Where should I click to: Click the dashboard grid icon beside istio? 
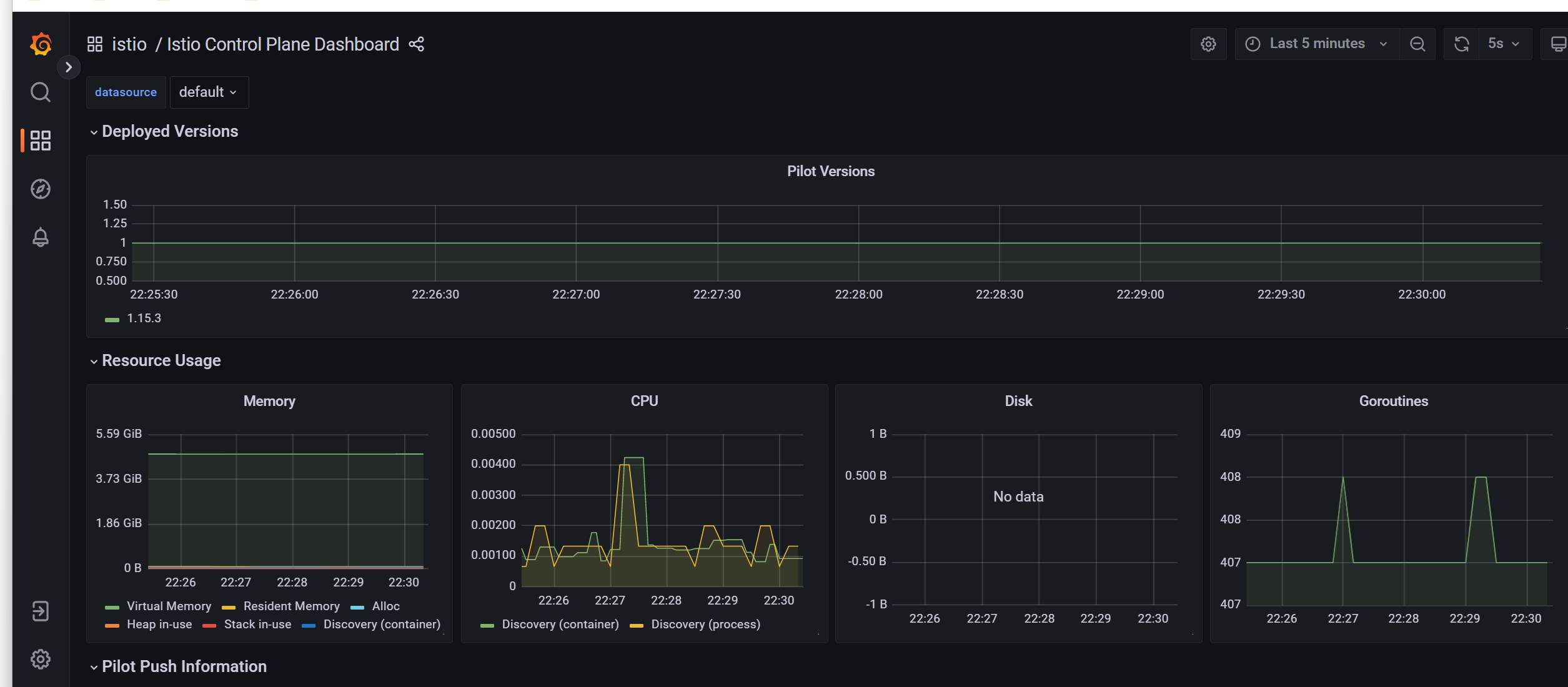95,44
